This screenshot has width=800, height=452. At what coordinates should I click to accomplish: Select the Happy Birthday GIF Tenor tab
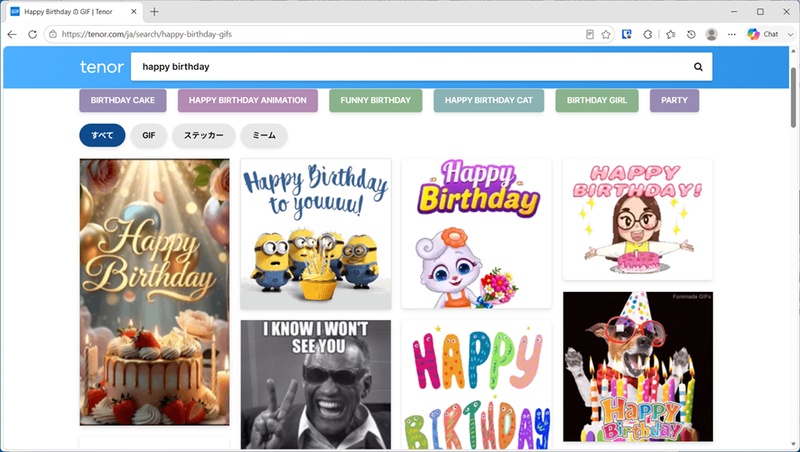(x=74, y=12)
